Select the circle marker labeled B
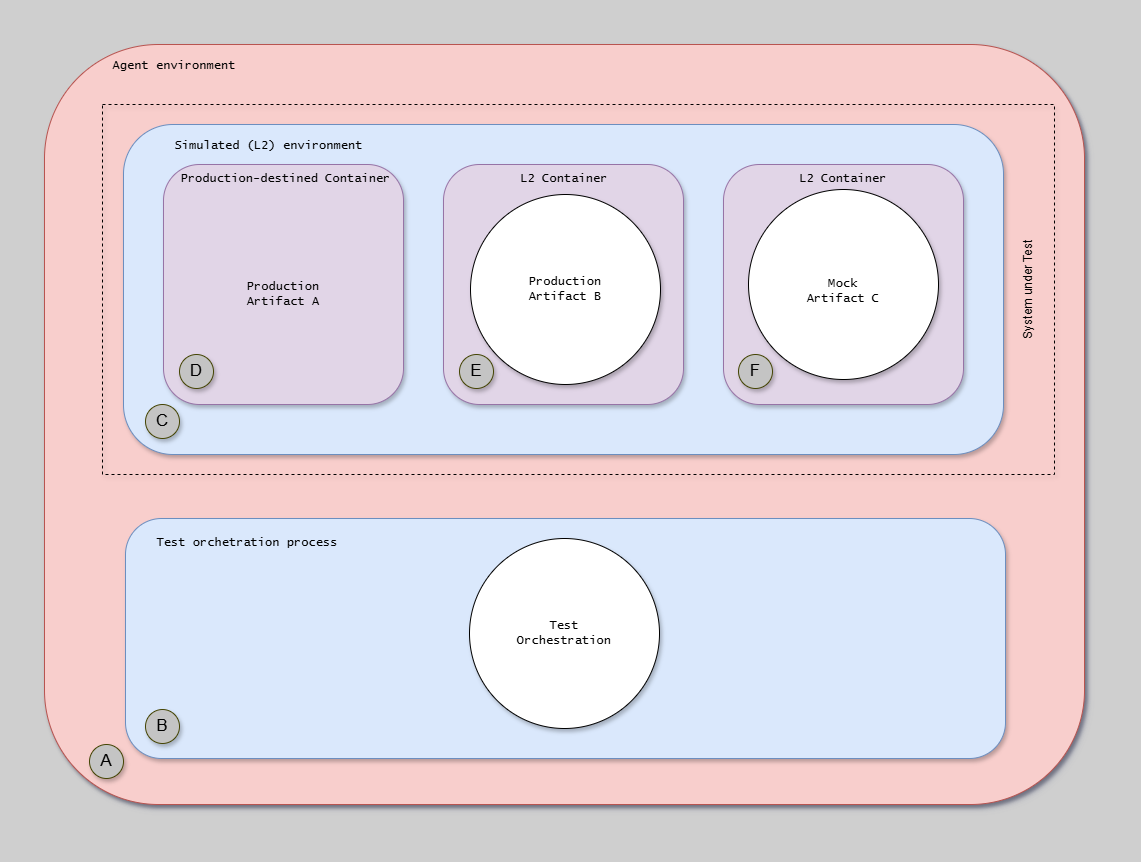 [x=160, y=725]
